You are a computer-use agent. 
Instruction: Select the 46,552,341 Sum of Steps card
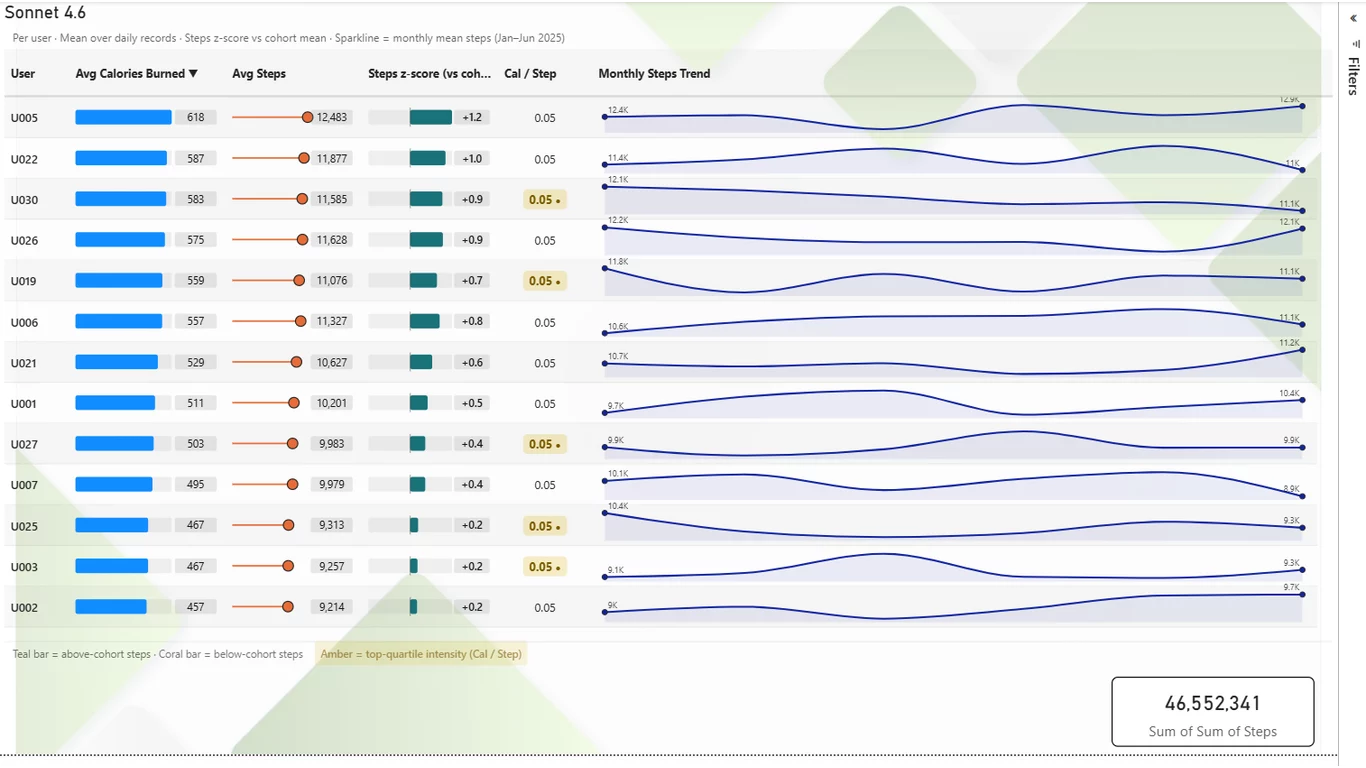(1212, 712)
